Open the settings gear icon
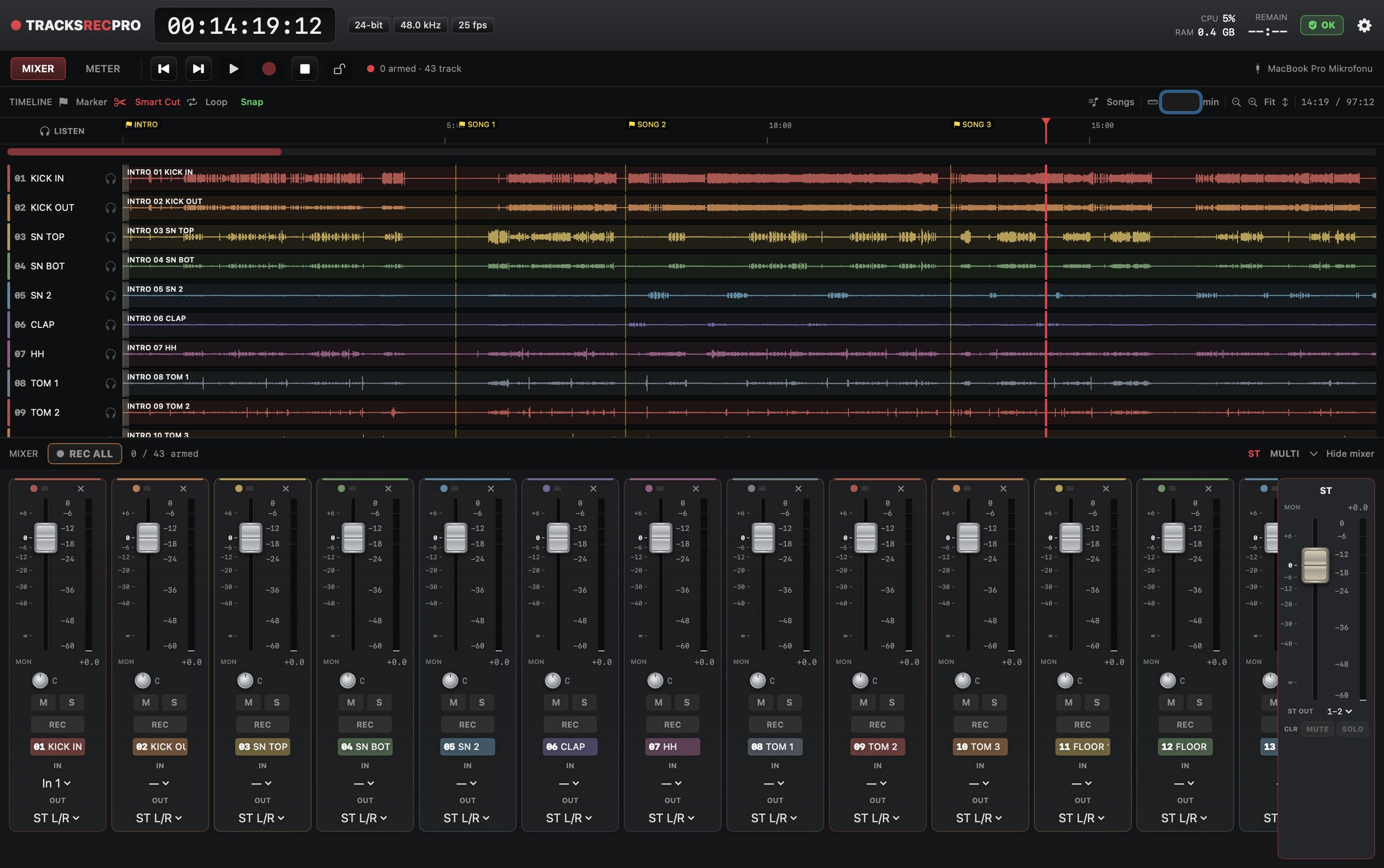The height and width of the screenshot is (868, 1384). click(1364, 25)
